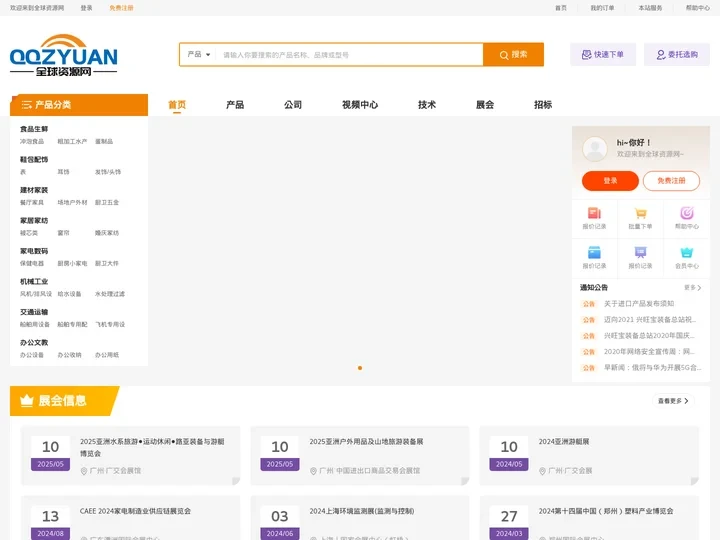Click the 委托选购 entrusted purchase button
720x540 pixels.
pos(677,55)
